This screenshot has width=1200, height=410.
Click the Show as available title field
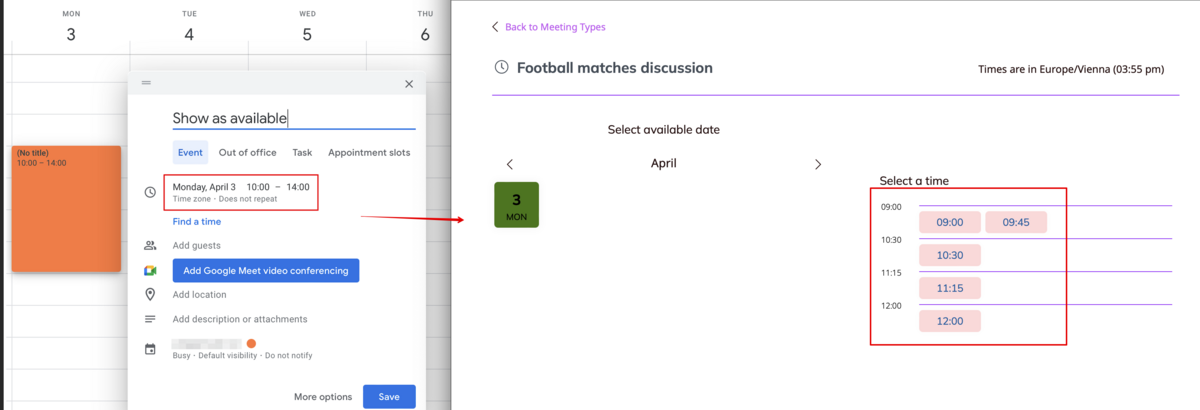(293, 118)
